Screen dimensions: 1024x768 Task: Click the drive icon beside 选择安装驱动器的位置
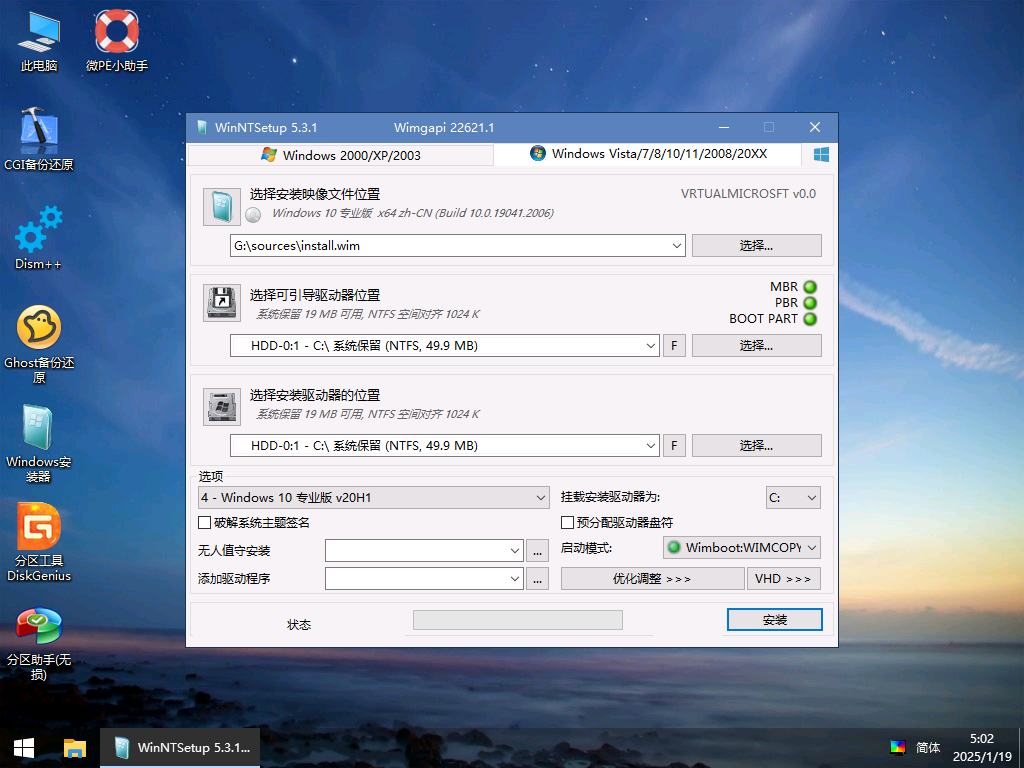[221, 407]
